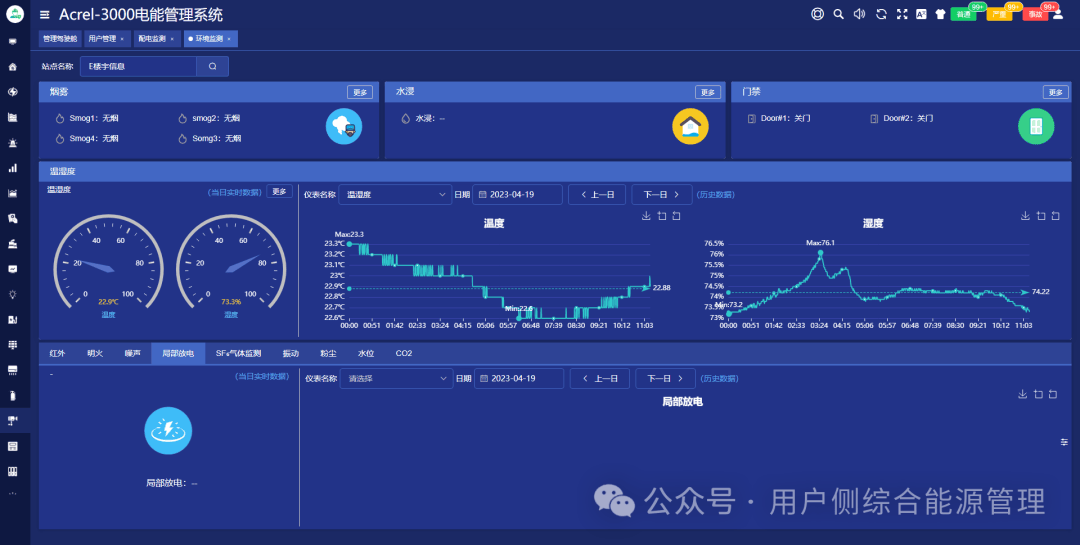The image size is (1080, 545).
Task: Click the blue partial discharge lightning icon
Action: (168, 431)
